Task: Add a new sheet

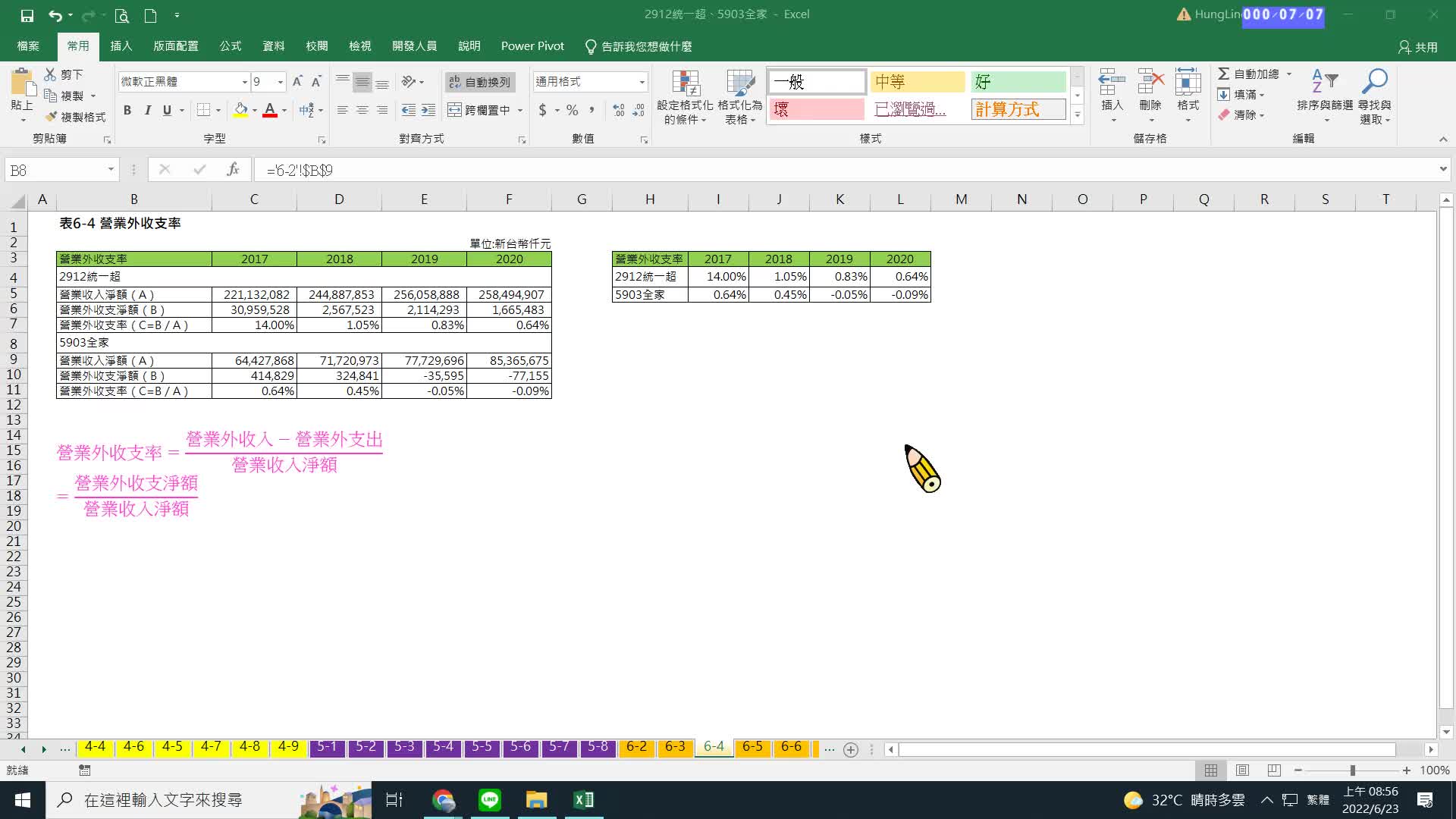Action: pos(851,749)
